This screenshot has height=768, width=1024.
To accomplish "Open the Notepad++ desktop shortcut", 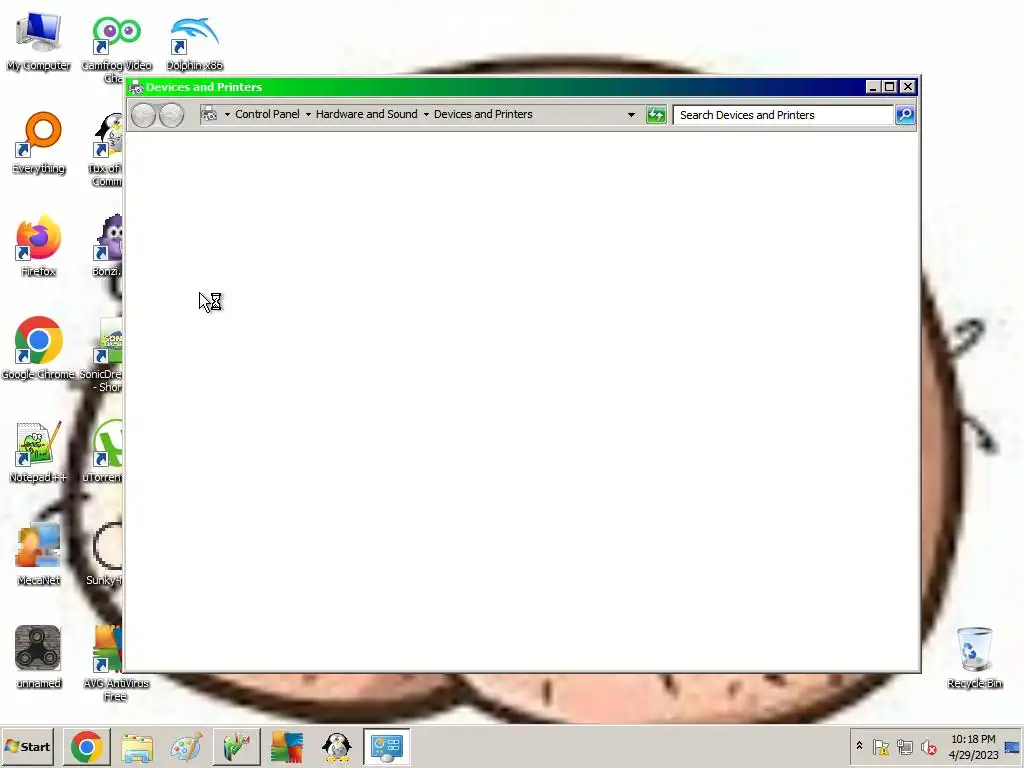I will 39,451.
